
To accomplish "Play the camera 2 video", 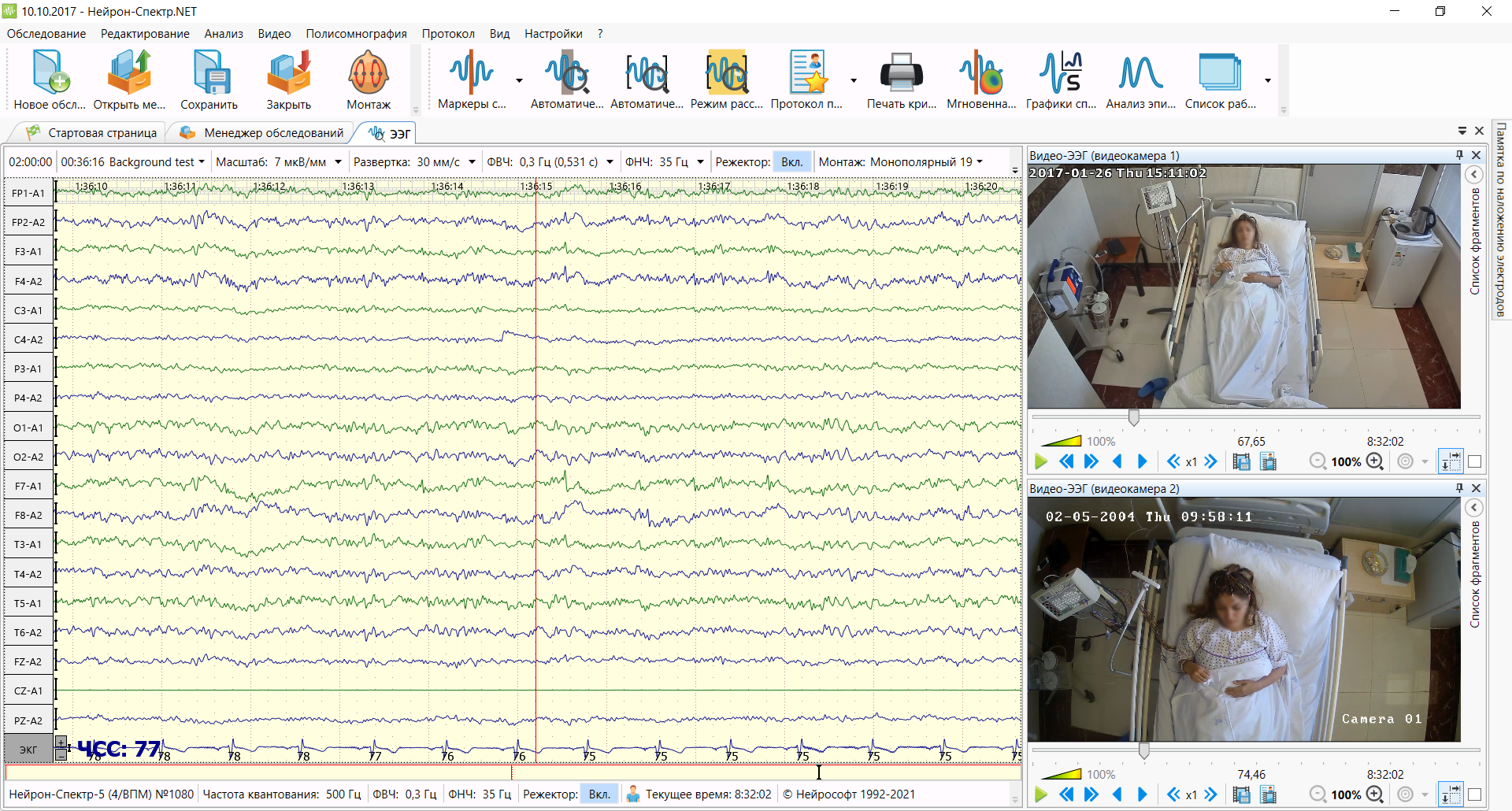I will (1041, 794).
